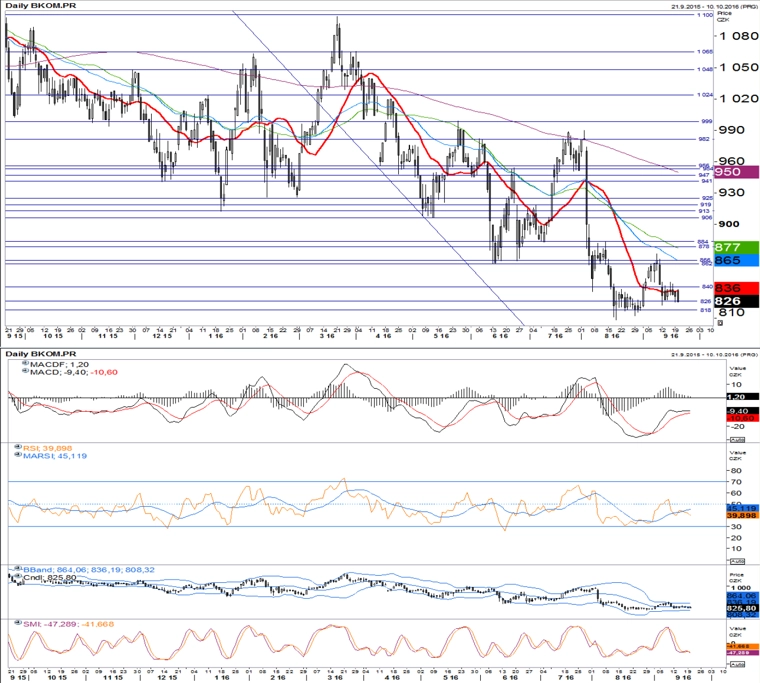Click the MACD value label -9,40; -10,60
The width and height of the screenshot is (760, 683).
(x=90, y=372)
